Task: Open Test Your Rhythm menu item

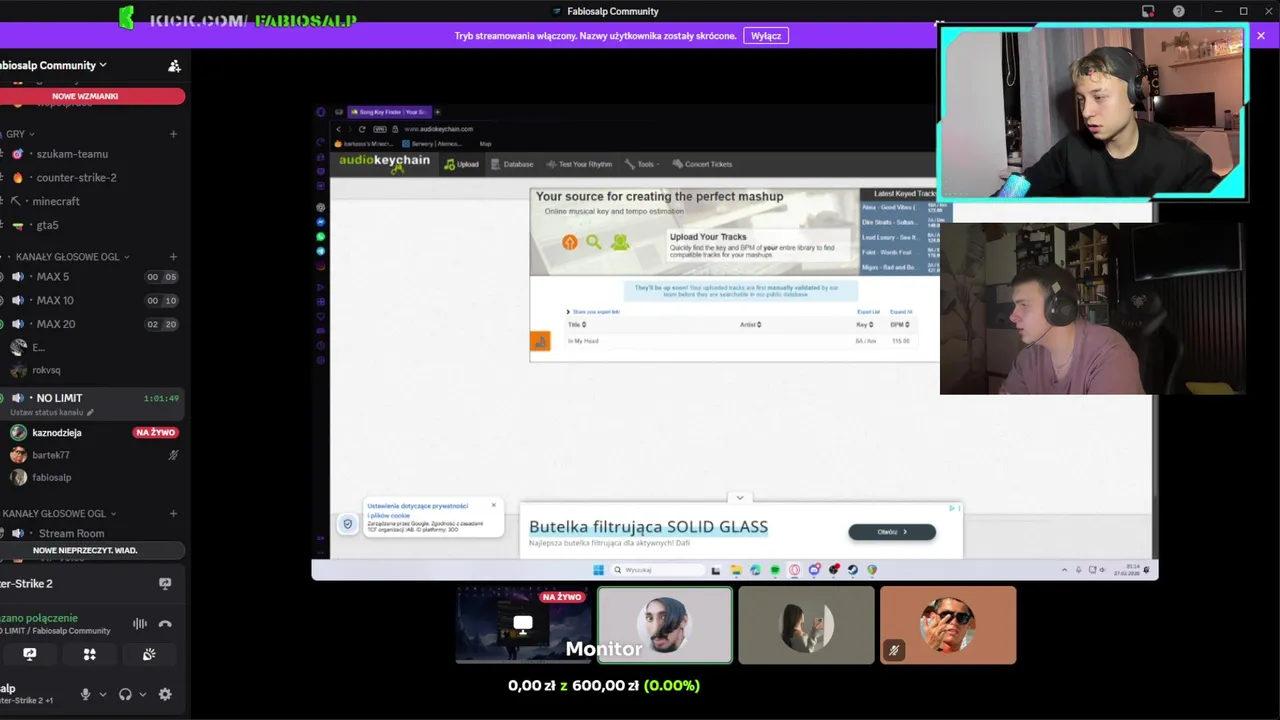Action: click(579, 164)
